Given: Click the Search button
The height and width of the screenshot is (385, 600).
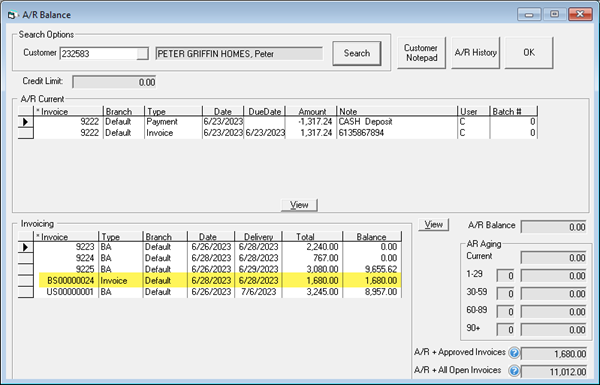Looking at the screenshot, I should [x=357, y=53].
